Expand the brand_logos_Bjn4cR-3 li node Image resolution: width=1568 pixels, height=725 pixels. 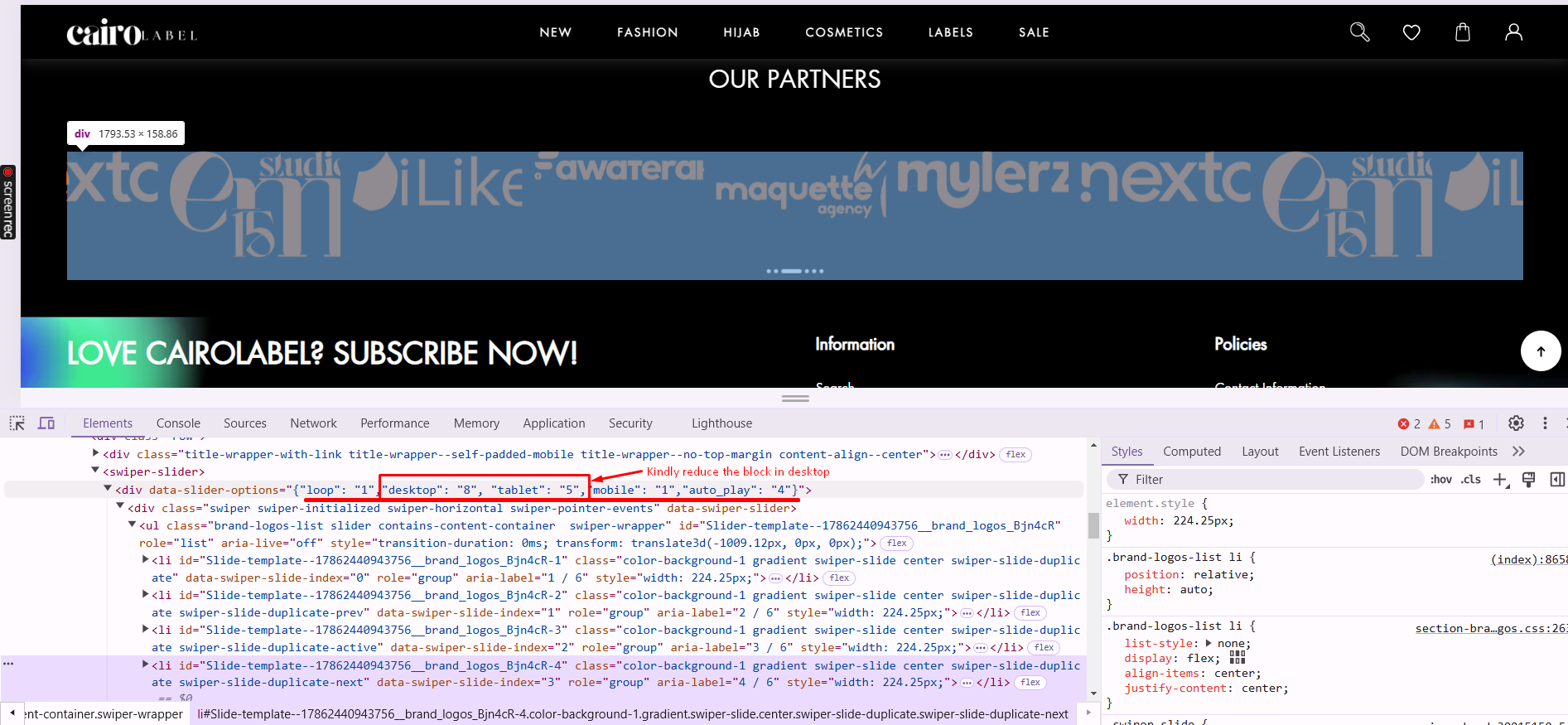click(x=145, y=629)
